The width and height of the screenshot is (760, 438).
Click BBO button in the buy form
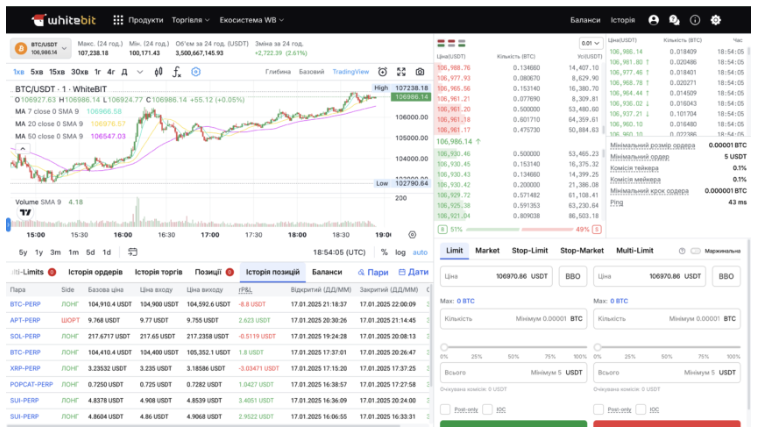pos(573,275)
